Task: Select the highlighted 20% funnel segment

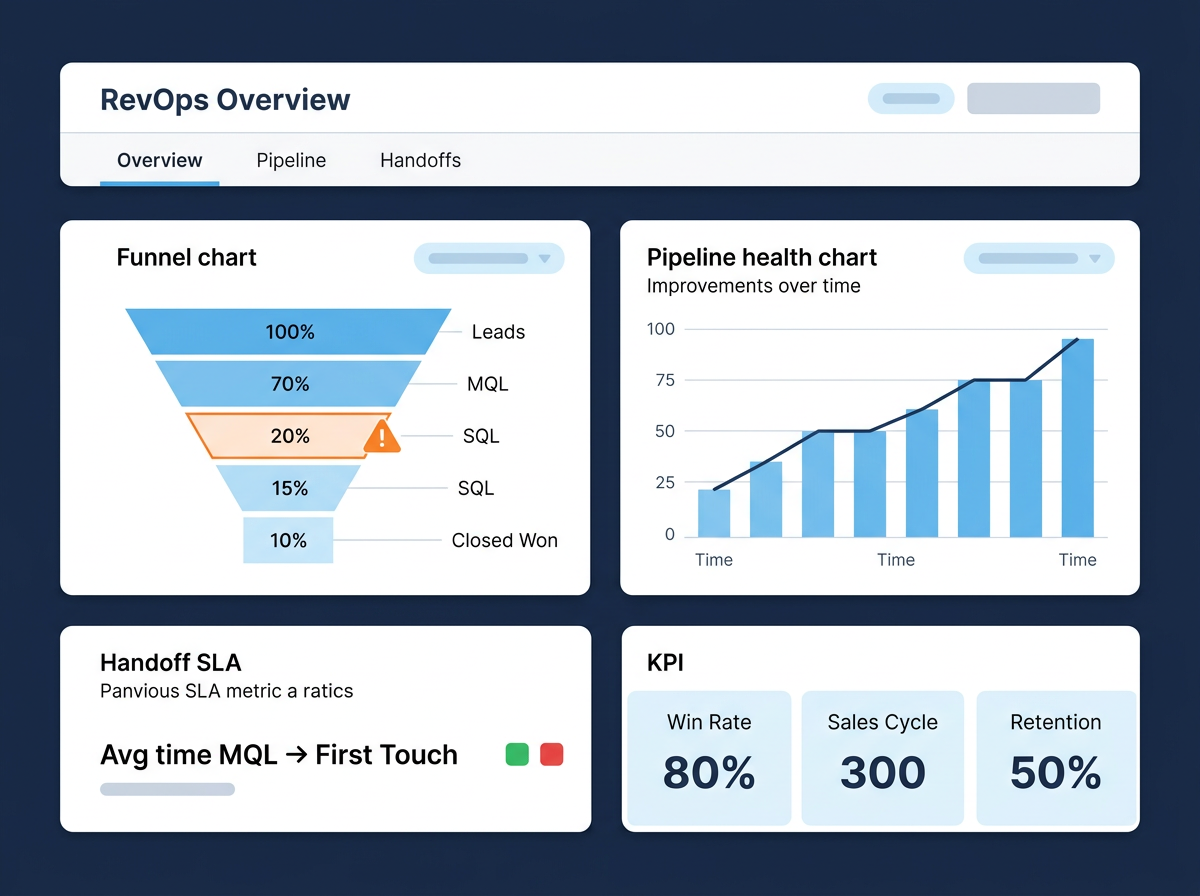Action: (289, 436)
